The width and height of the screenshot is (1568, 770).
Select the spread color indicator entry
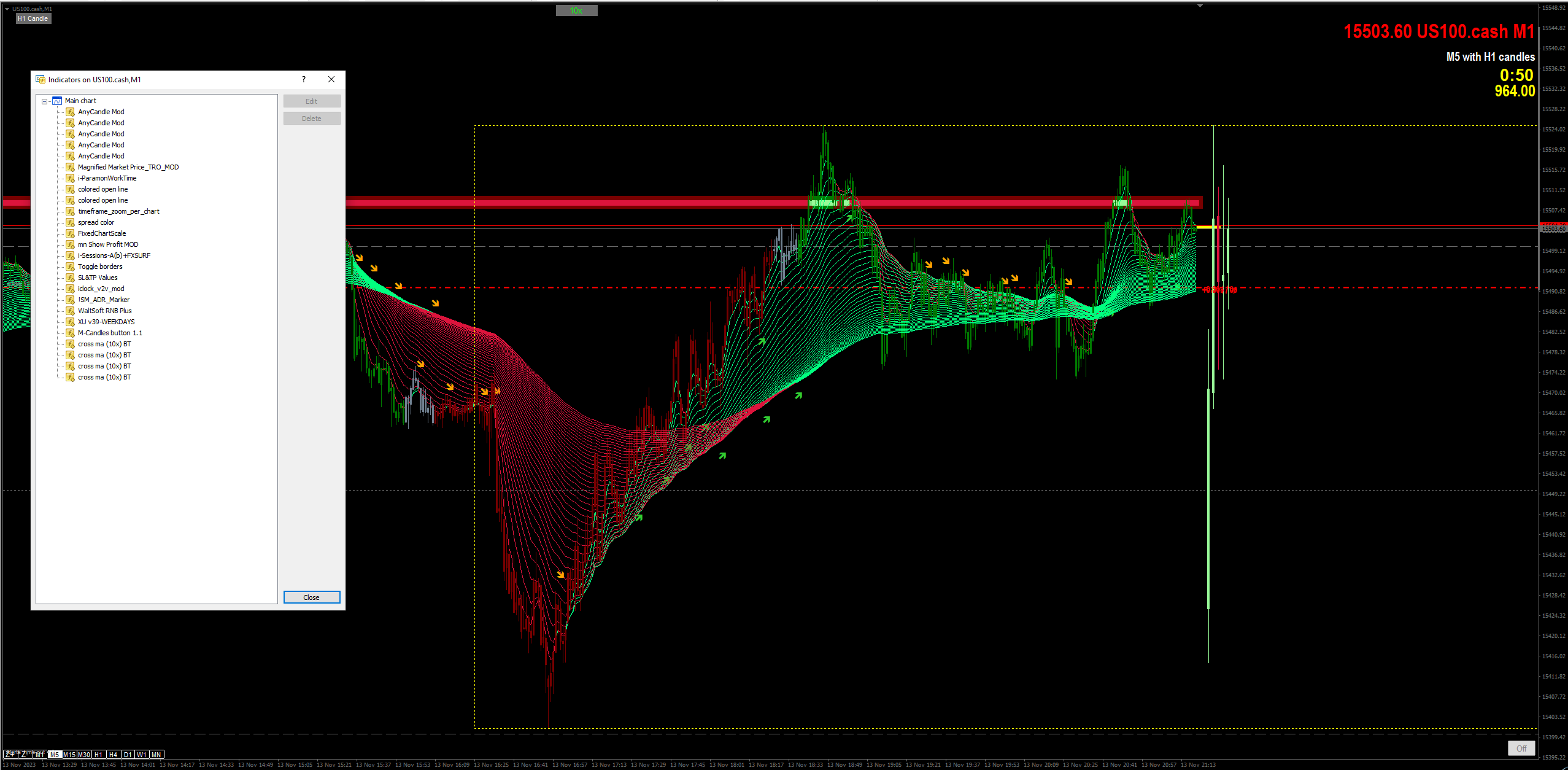pos(96,222)
